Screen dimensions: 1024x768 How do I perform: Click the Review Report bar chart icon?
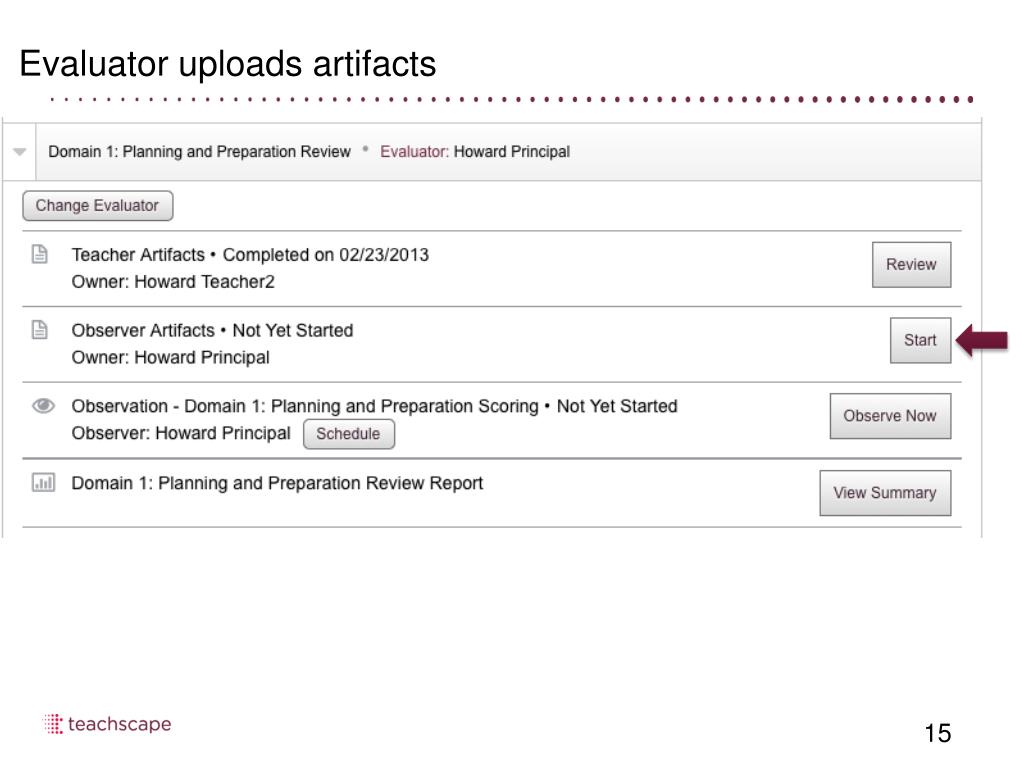coord(43,483)
